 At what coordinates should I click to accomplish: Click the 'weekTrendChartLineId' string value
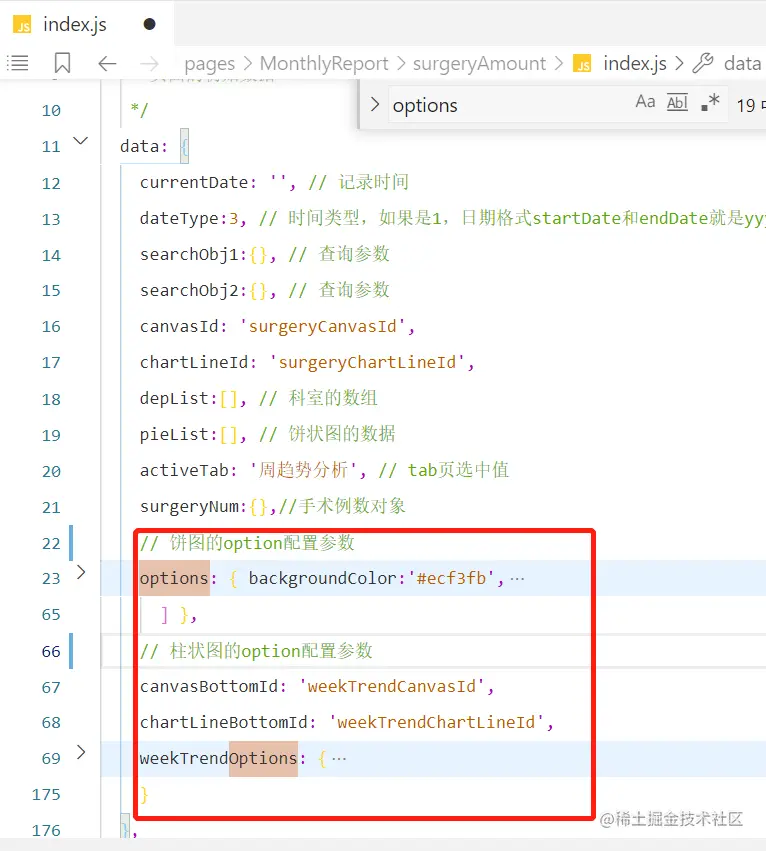436,722
